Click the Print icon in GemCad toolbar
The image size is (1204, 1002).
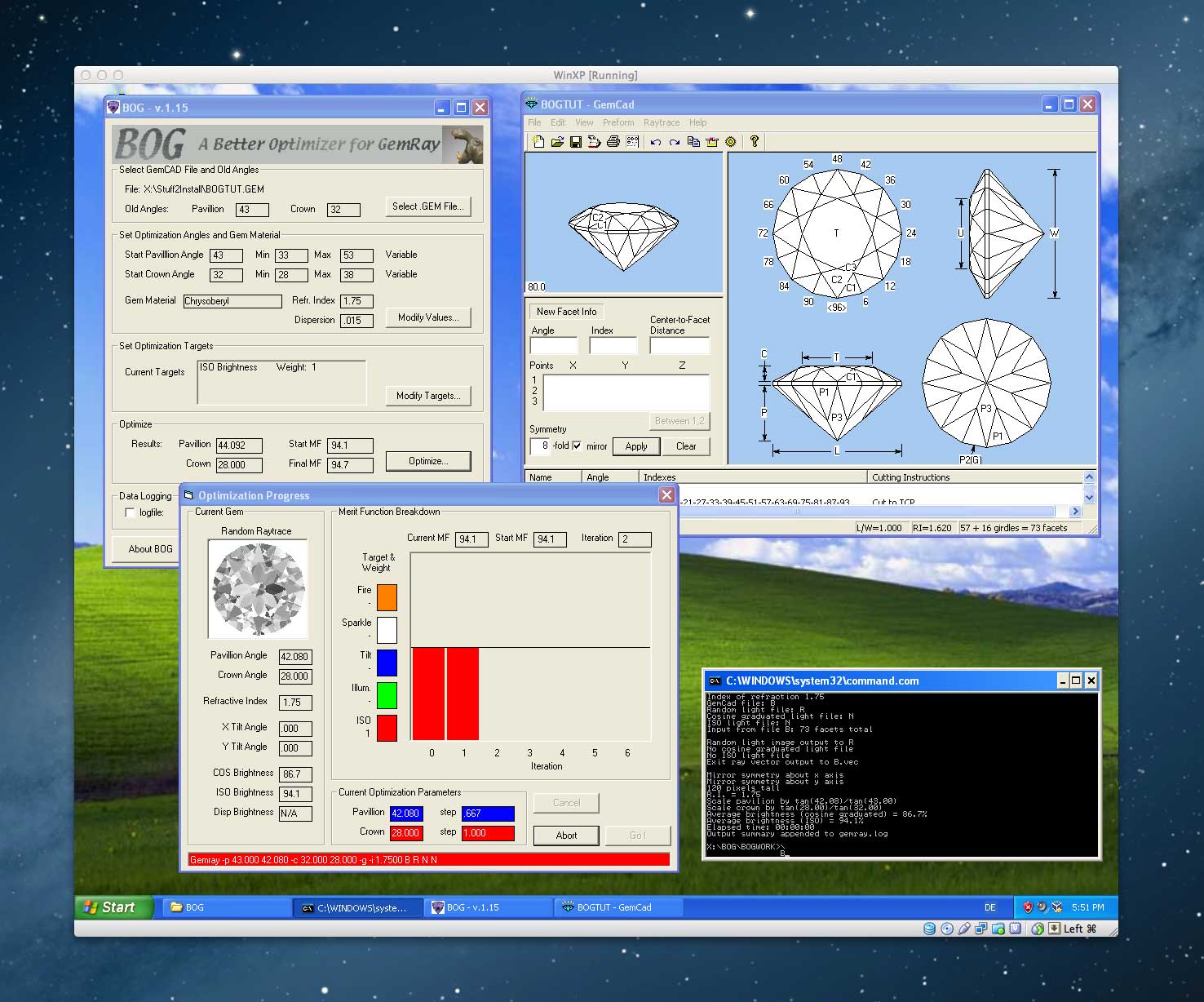(613, 142)
